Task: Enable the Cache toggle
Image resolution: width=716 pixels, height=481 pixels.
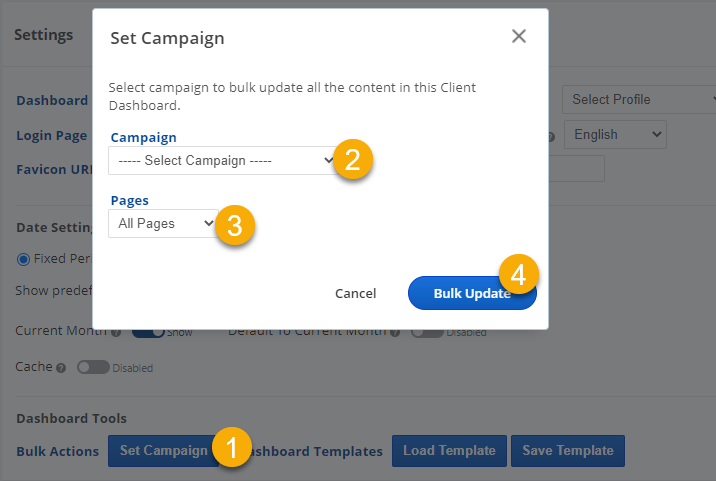Action: coord(93,367)
